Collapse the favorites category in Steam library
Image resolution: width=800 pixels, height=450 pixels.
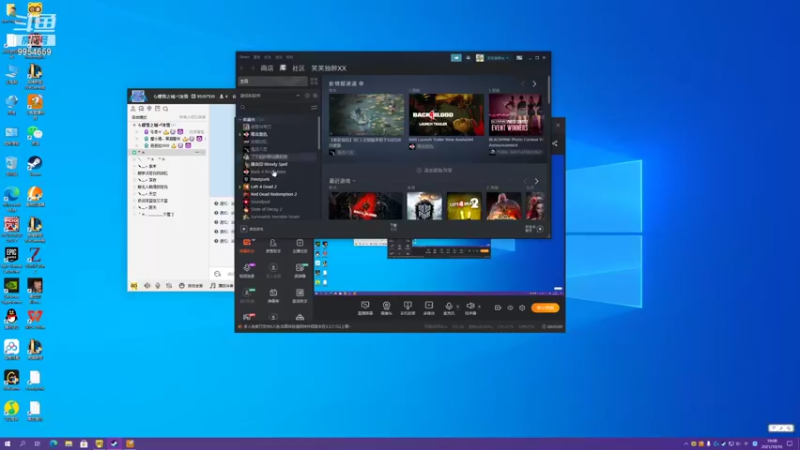pyautogui.click(x=240, y=119)
